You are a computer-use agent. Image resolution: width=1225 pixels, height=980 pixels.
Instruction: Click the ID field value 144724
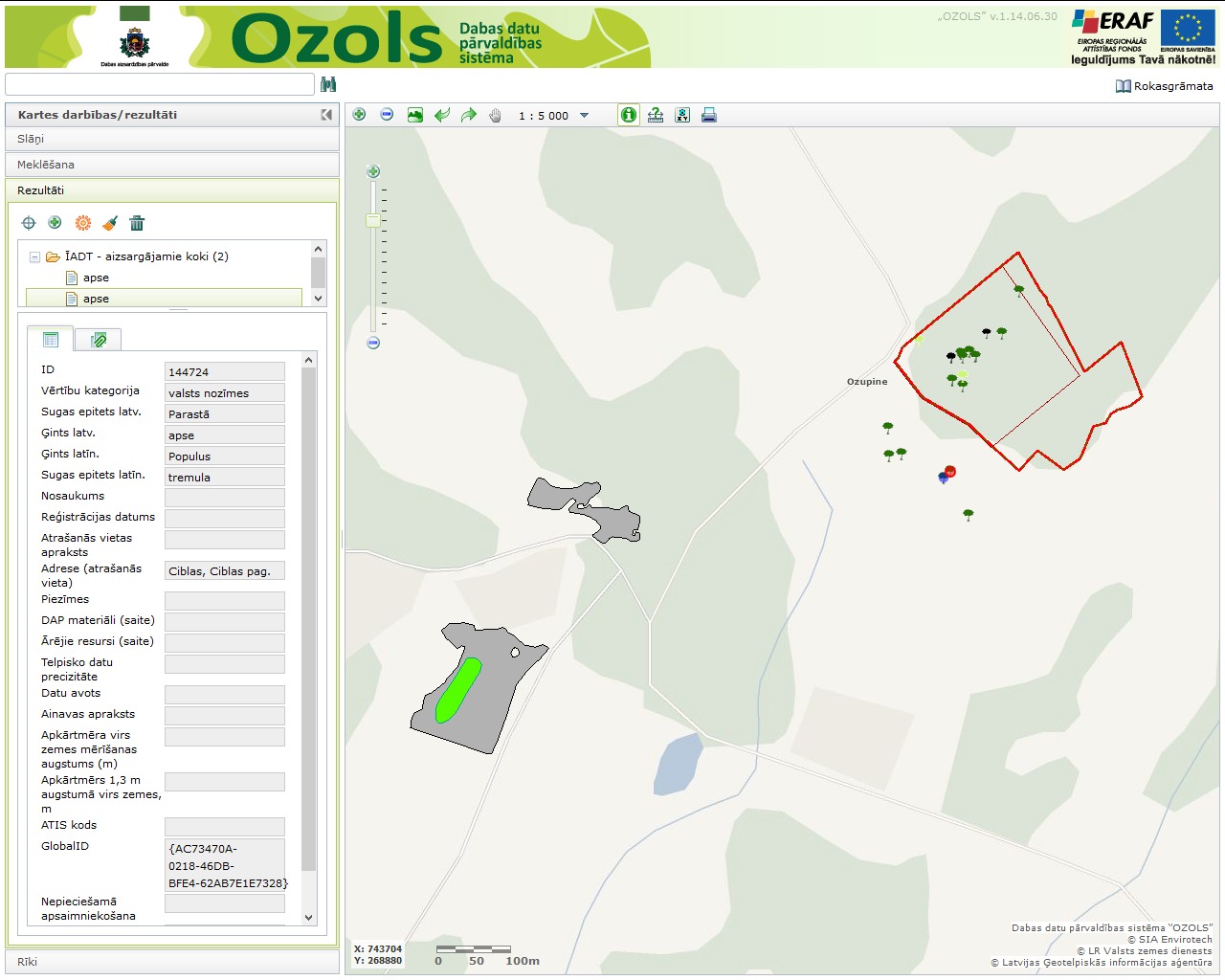click(225, 371)
